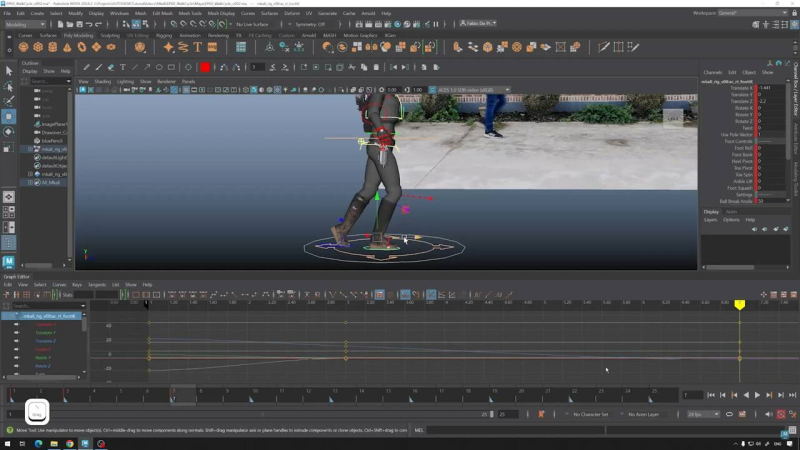
Task: Click the Graph Editor Insert Keys tool
Action: click(x=16, y=295)
